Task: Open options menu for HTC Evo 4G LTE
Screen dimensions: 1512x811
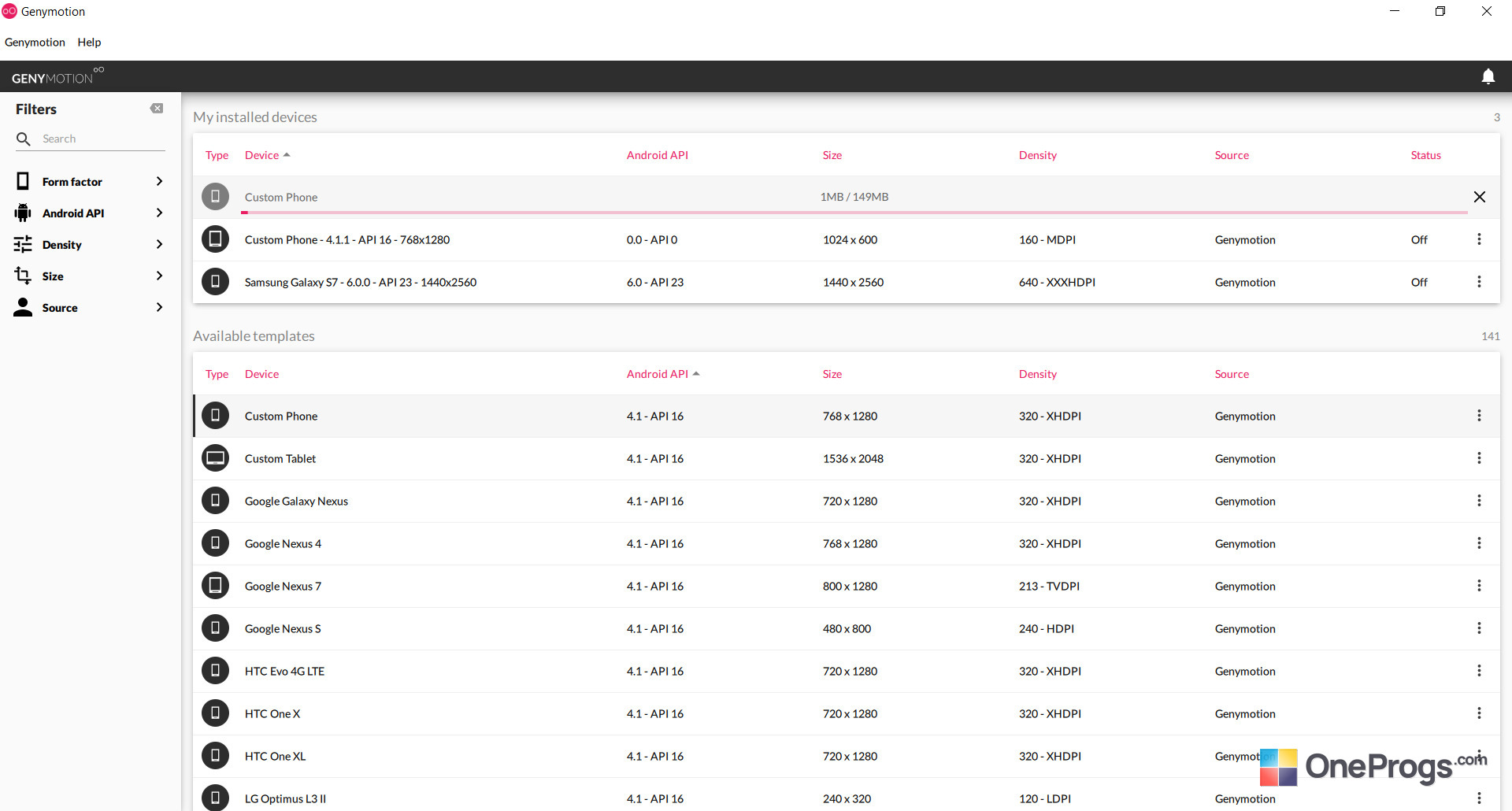Action: click(1479, 671)
